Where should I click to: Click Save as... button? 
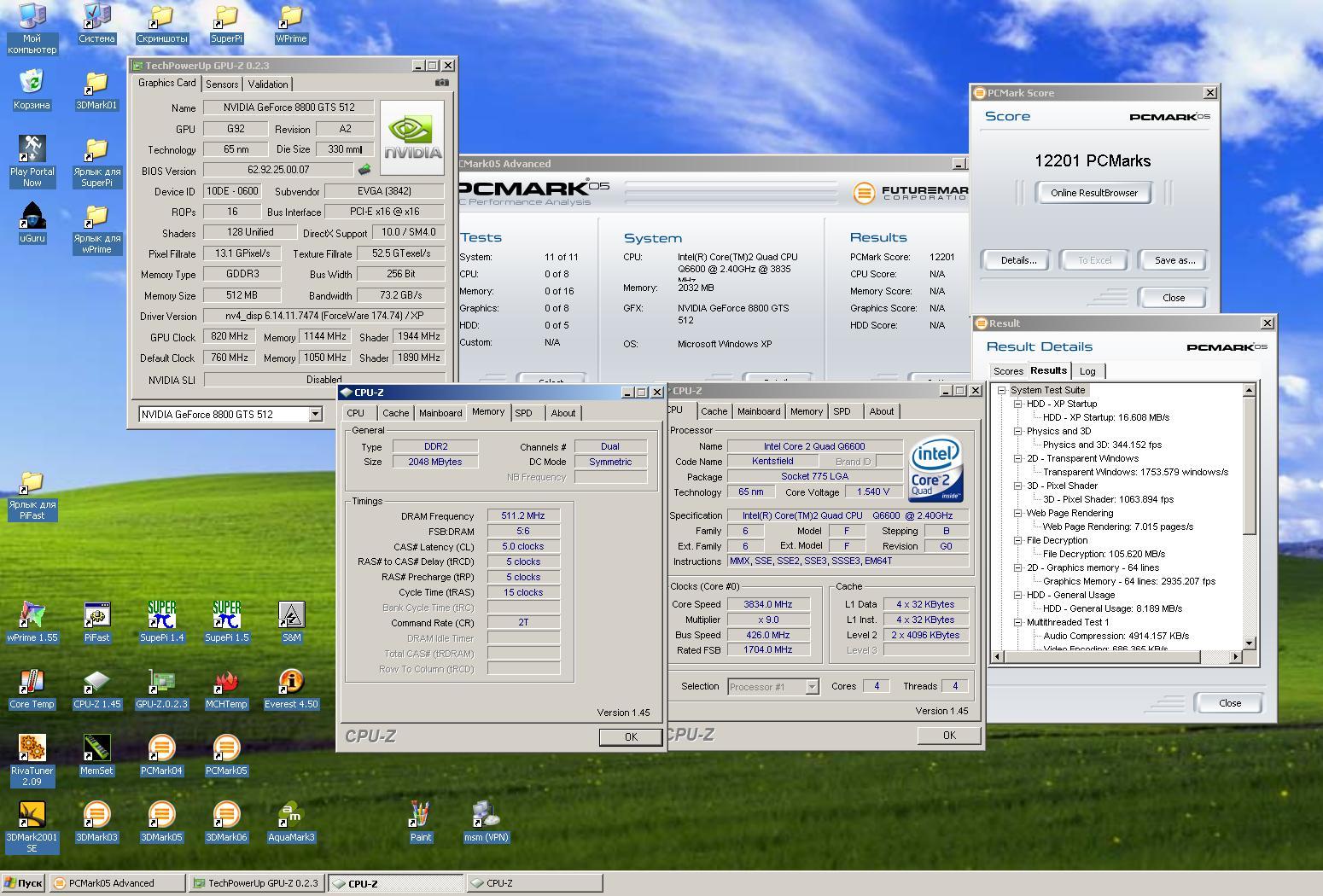(1174, 260)
